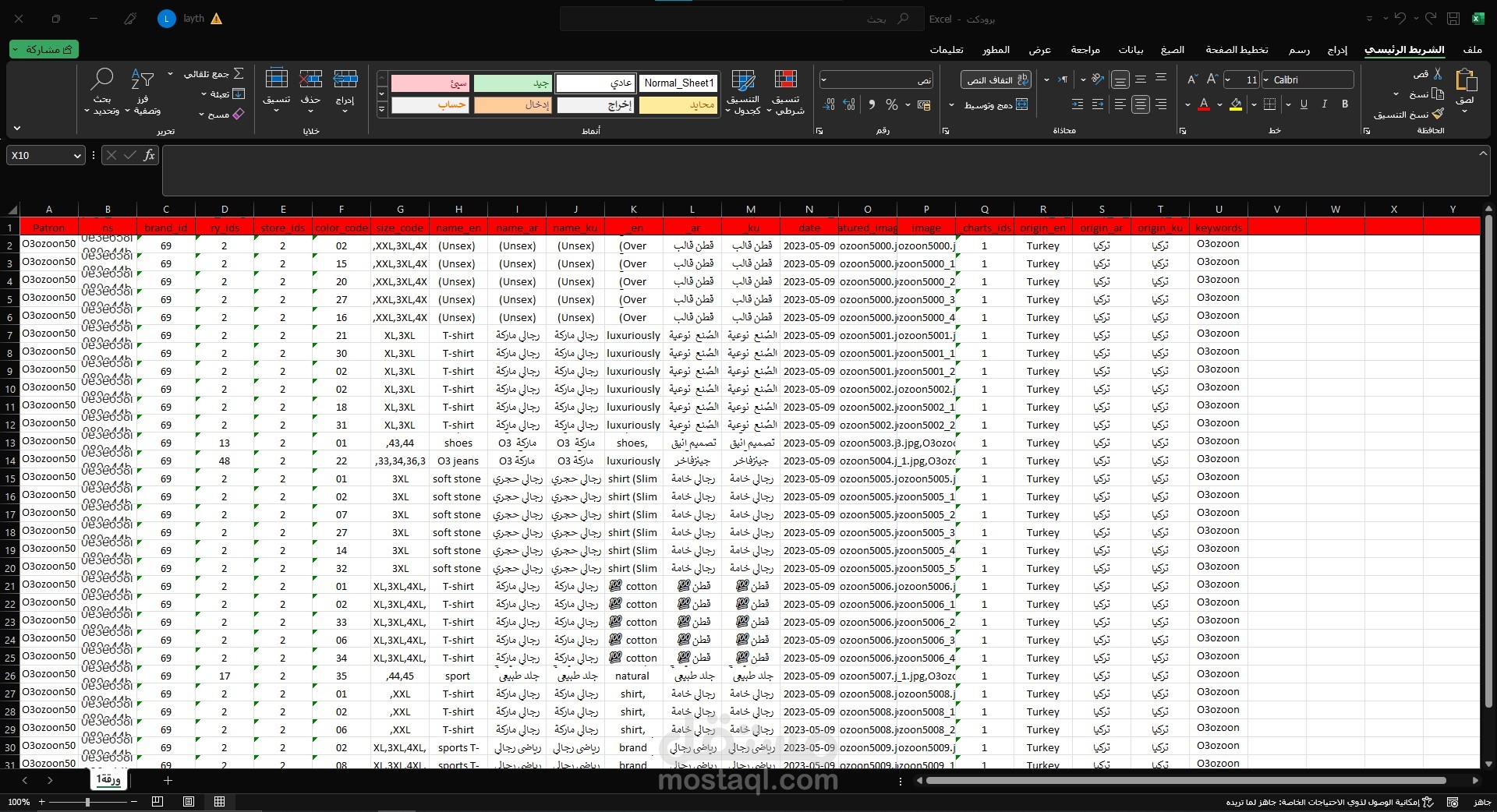
Task: Add a new sheet with the plus button
Action: click(167, 780)
